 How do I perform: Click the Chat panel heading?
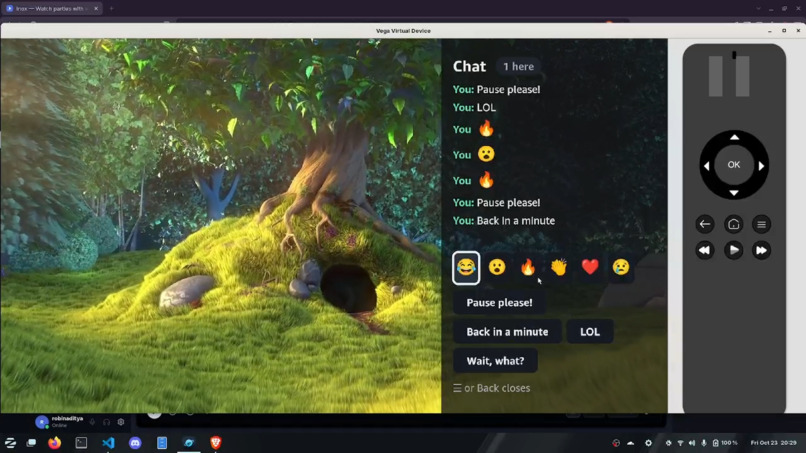pyautogui.click(x=469, y=66)
